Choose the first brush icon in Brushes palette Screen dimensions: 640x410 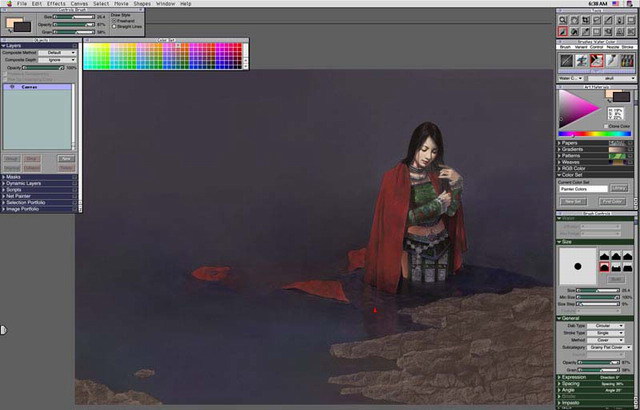(565, 61)
